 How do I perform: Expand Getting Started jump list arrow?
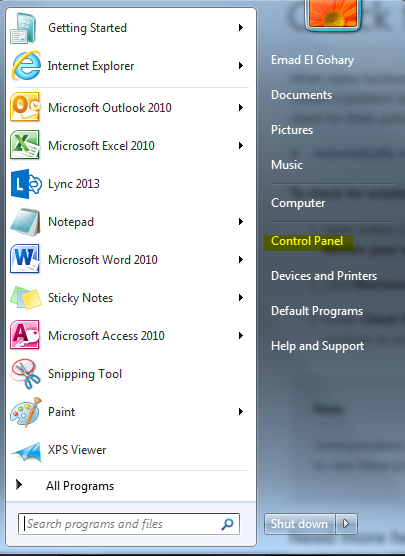241,27
